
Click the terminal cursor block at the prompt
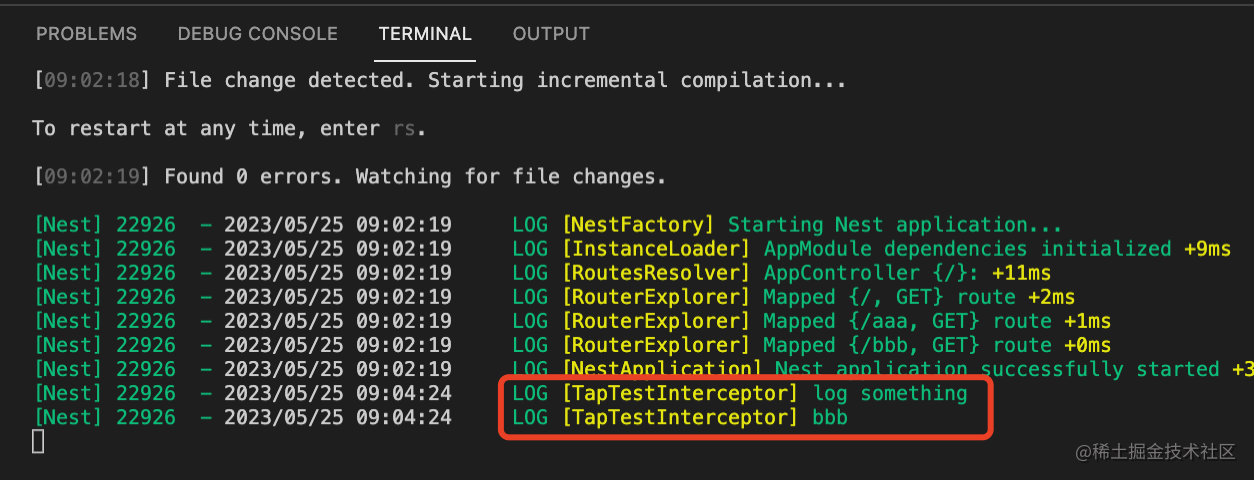pos(38,441)
